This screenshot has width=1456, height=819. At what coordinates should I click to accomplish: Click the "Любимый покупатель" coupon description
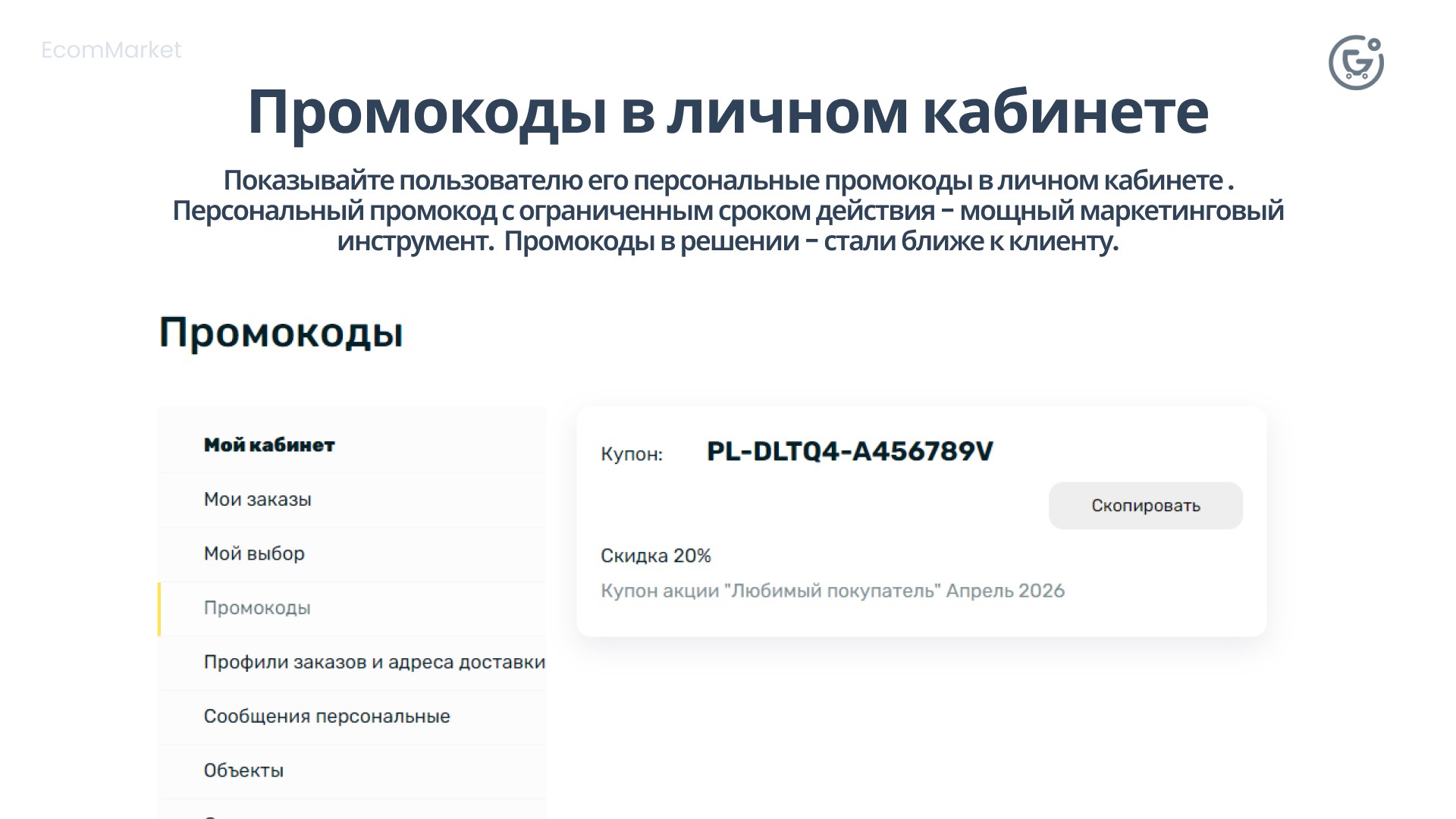[x=832, y=590]
